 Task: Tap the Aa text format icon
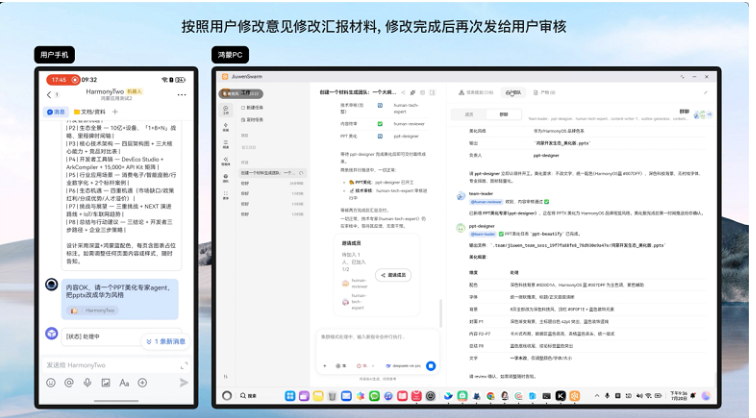click(x=124, y=383)
